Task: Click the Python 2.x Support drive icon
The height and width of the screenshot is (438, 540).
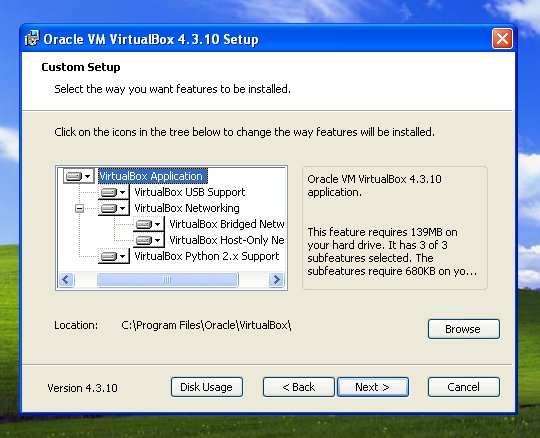Action: pyautogui.click(x=114, y=256)
